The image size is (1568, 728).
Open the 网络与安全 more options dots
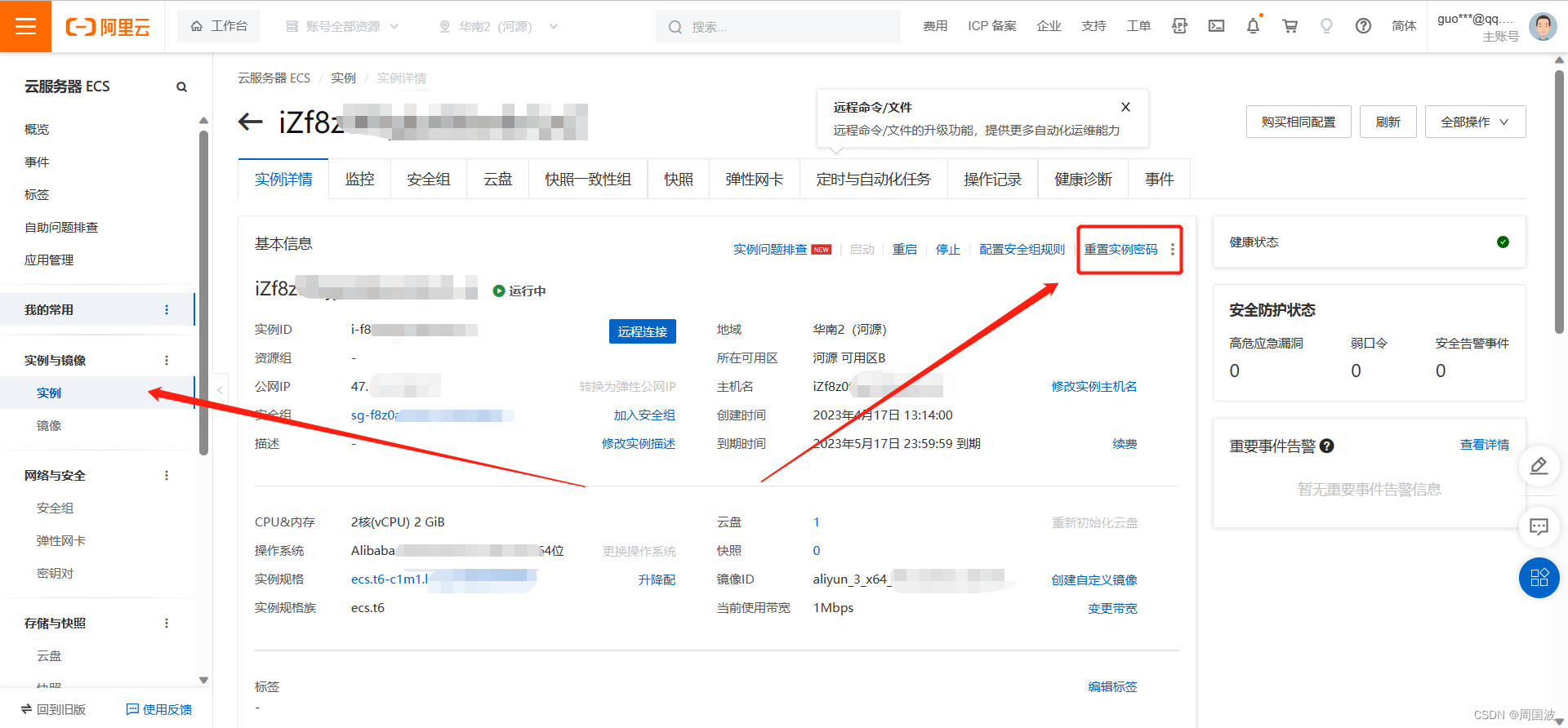click(167, 475)
